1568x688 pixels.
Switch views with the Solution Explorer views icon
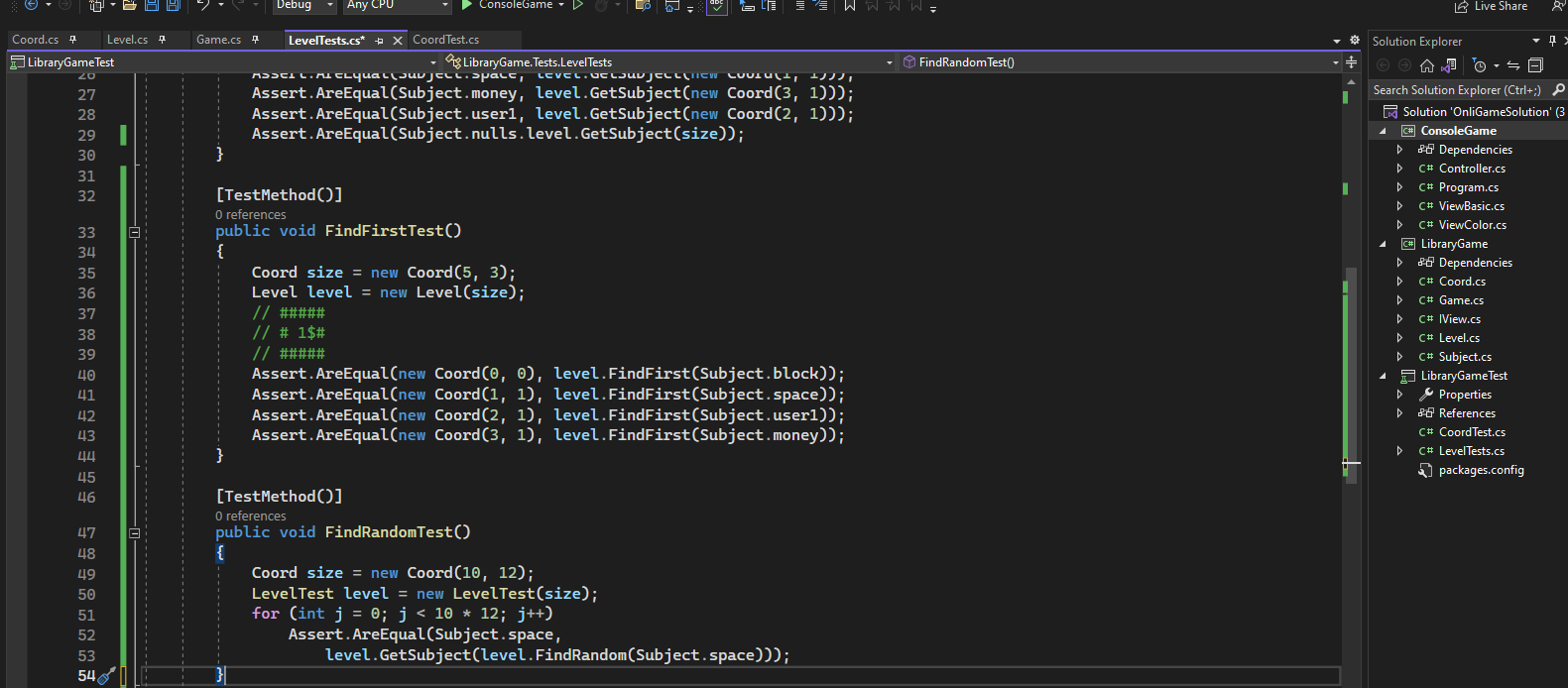(1449, 65)
